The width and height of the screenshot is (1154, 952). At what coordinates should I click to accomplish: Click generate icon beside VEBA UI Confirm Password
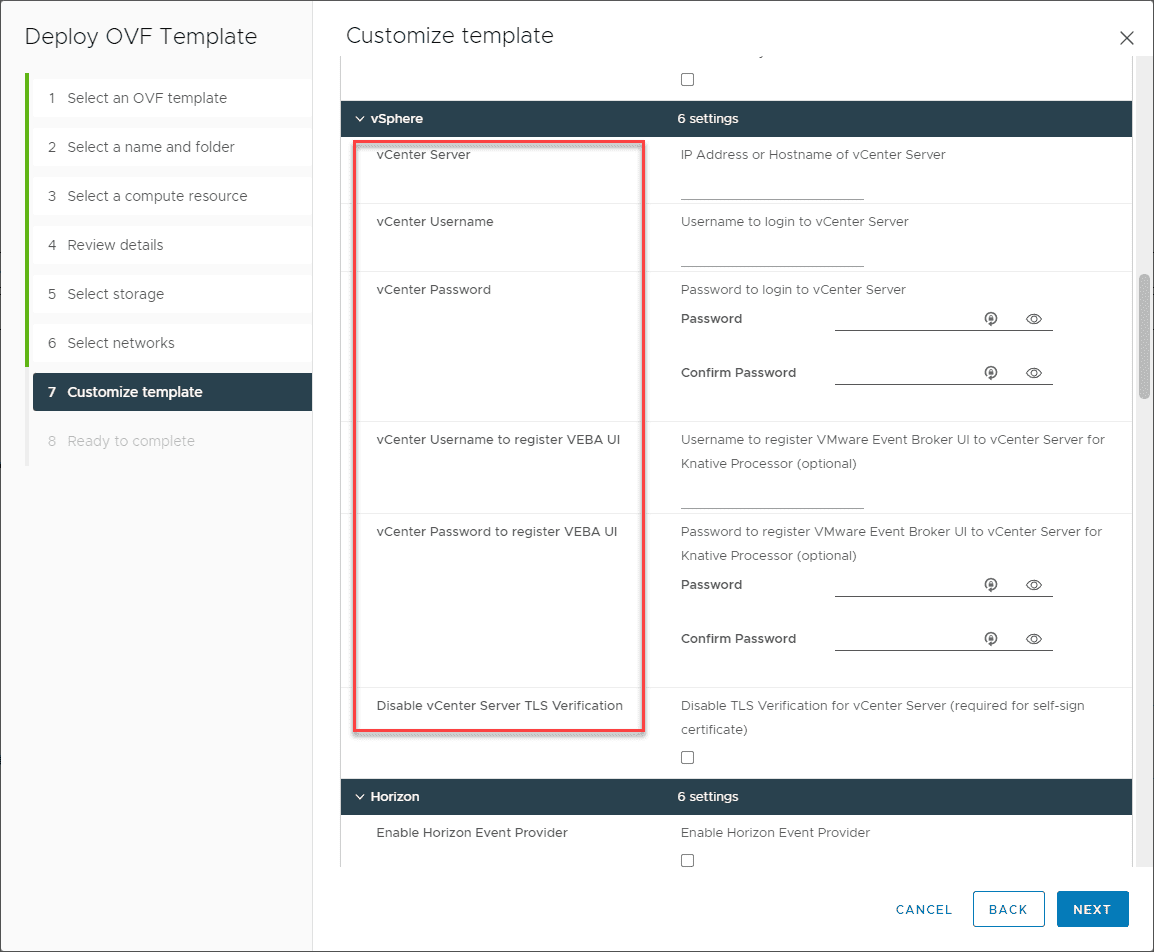pyautogui.click(x=991, y=639)
